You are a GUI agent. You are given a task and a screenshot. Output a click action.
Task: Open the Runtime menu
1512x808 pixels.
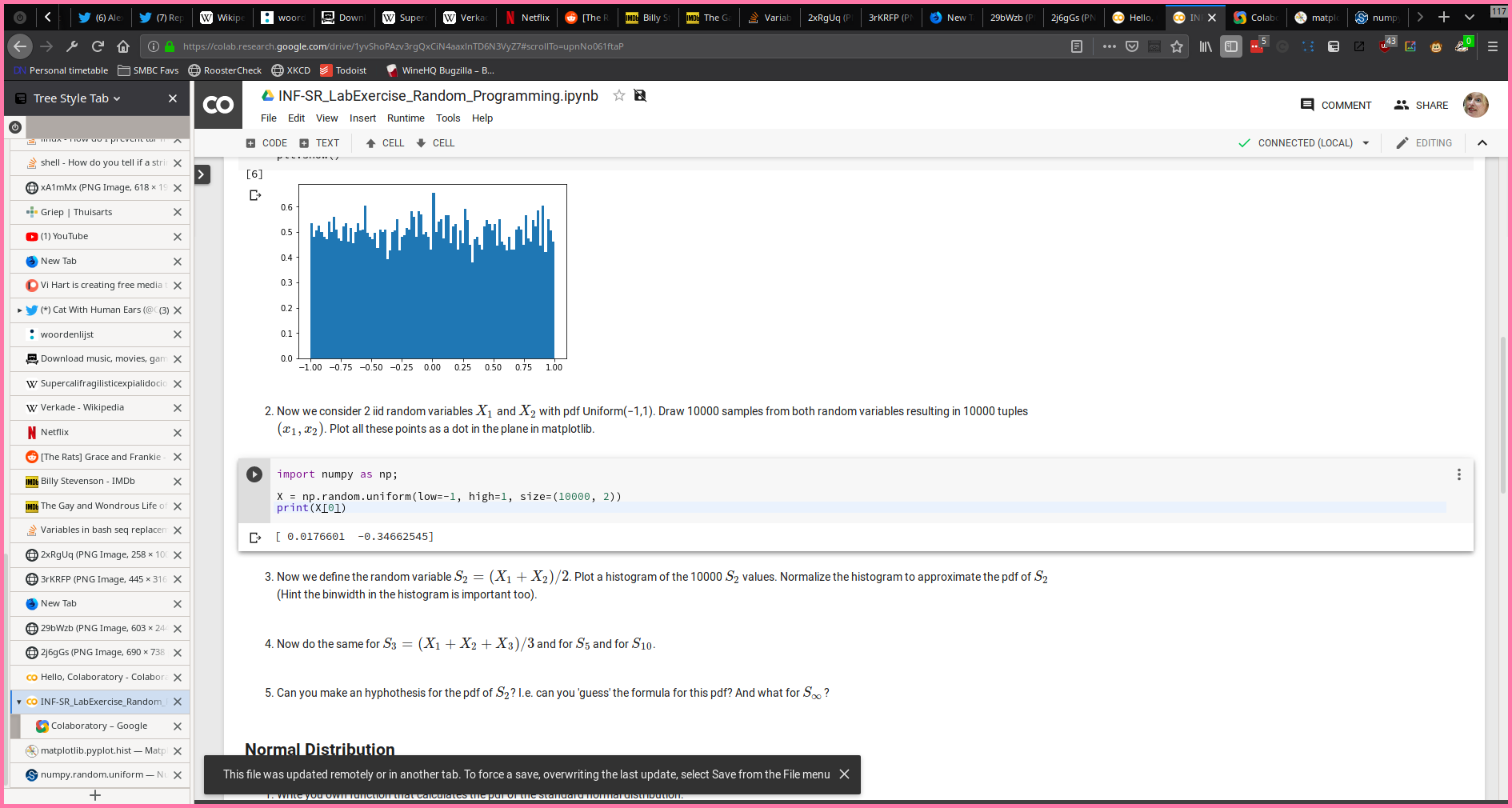406,118
